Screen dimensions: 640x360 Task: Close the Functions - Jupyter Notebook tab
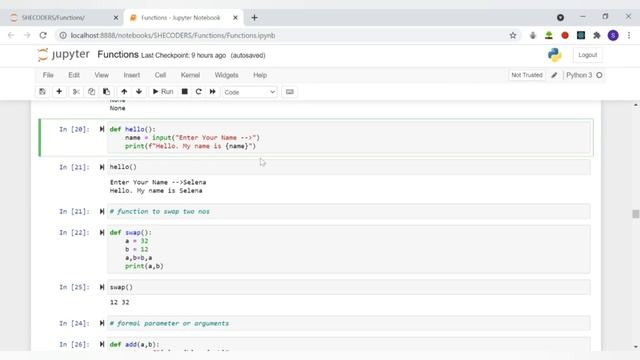(235, 18)
